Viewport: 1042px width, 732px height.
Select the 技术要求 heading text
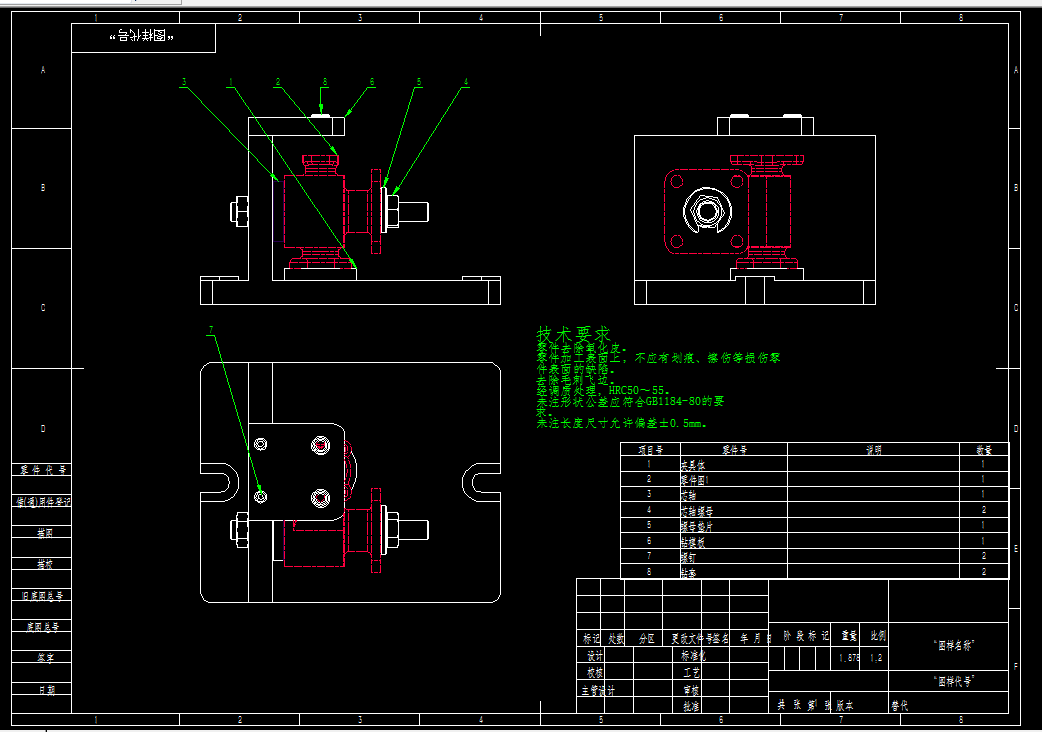573,333
